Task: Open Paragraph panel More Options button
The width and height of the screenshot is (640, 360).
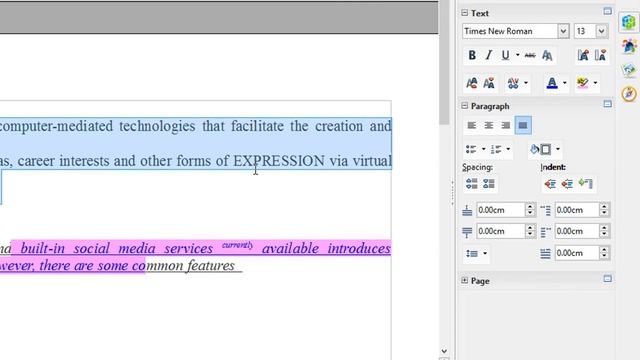Action: pos(607,104)
